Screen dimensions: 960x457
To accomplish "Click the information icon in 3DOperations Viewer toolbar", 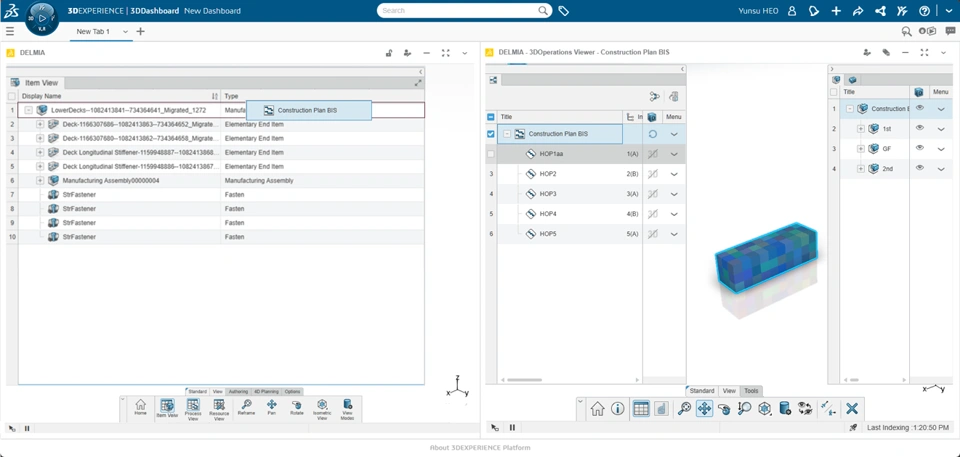I will 618,409.
